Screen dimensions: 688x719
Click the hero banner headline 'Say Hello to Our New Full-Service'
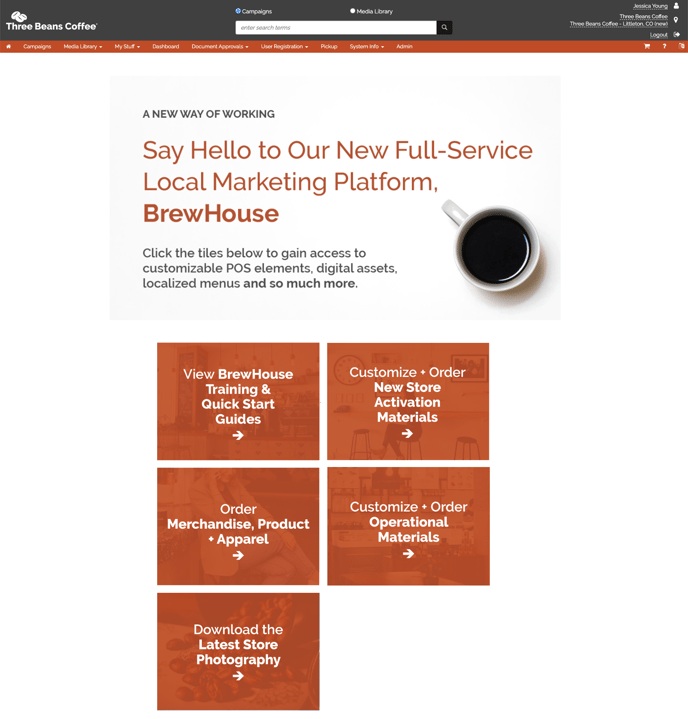pyautogui.click(x=338, y=150)
